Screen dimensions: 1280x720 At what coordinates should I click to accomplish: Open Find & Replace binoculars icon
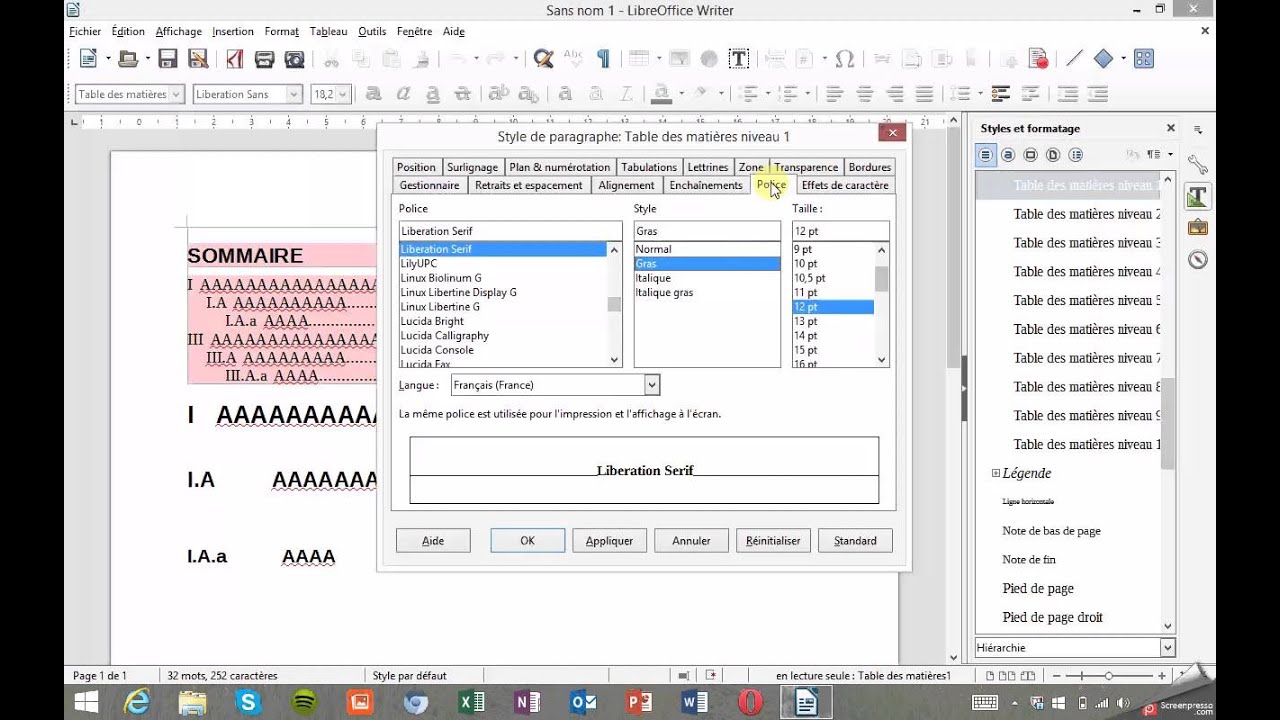pos(543,59)
